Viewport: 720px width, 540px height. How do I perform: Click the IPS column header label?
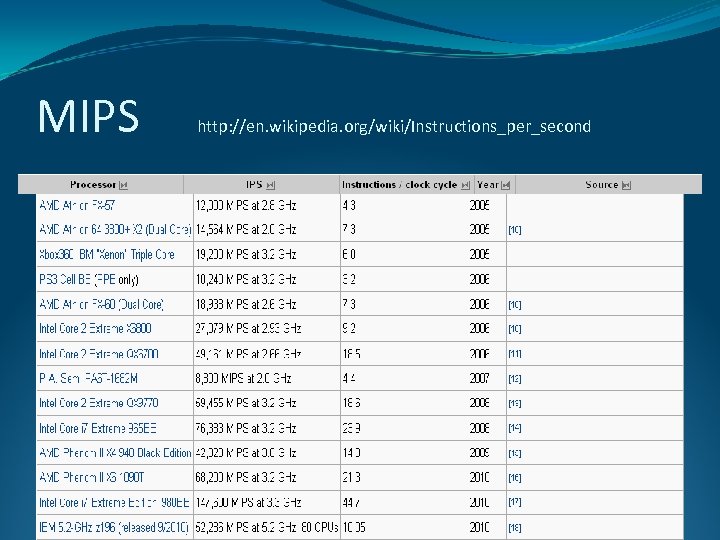click(x=254, y=185)
